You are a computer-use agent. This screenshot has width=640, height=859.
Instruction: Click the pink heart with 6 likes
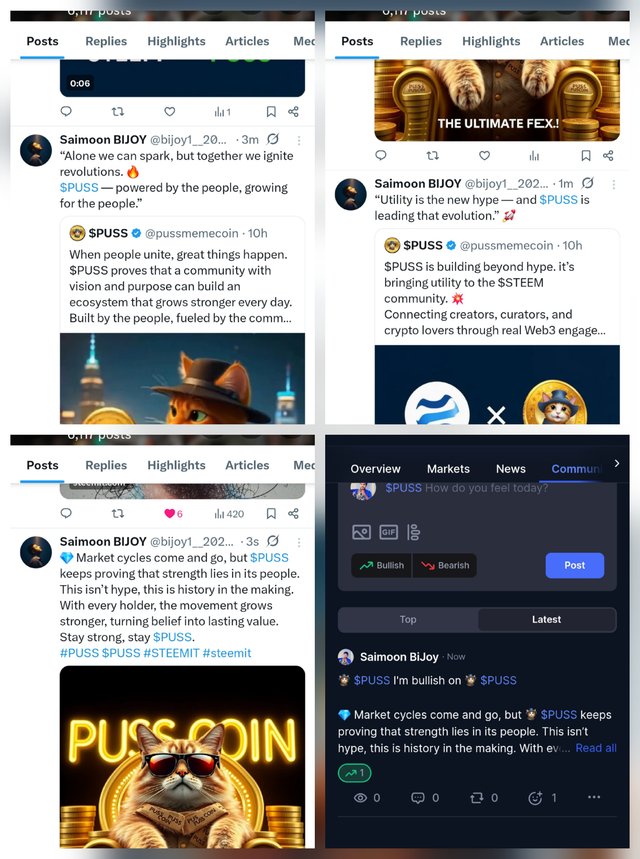point(173,513)
